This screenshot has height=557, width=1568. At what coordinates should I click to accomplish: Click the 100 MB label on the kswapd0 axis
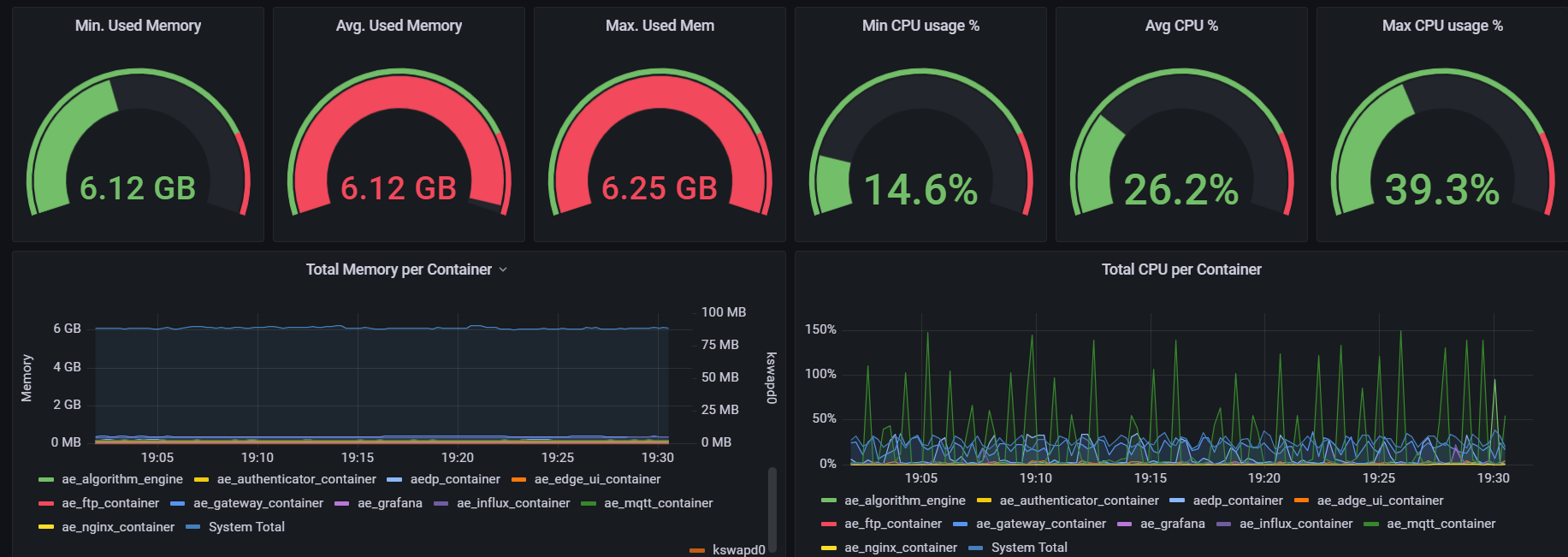tap(724, 312)
